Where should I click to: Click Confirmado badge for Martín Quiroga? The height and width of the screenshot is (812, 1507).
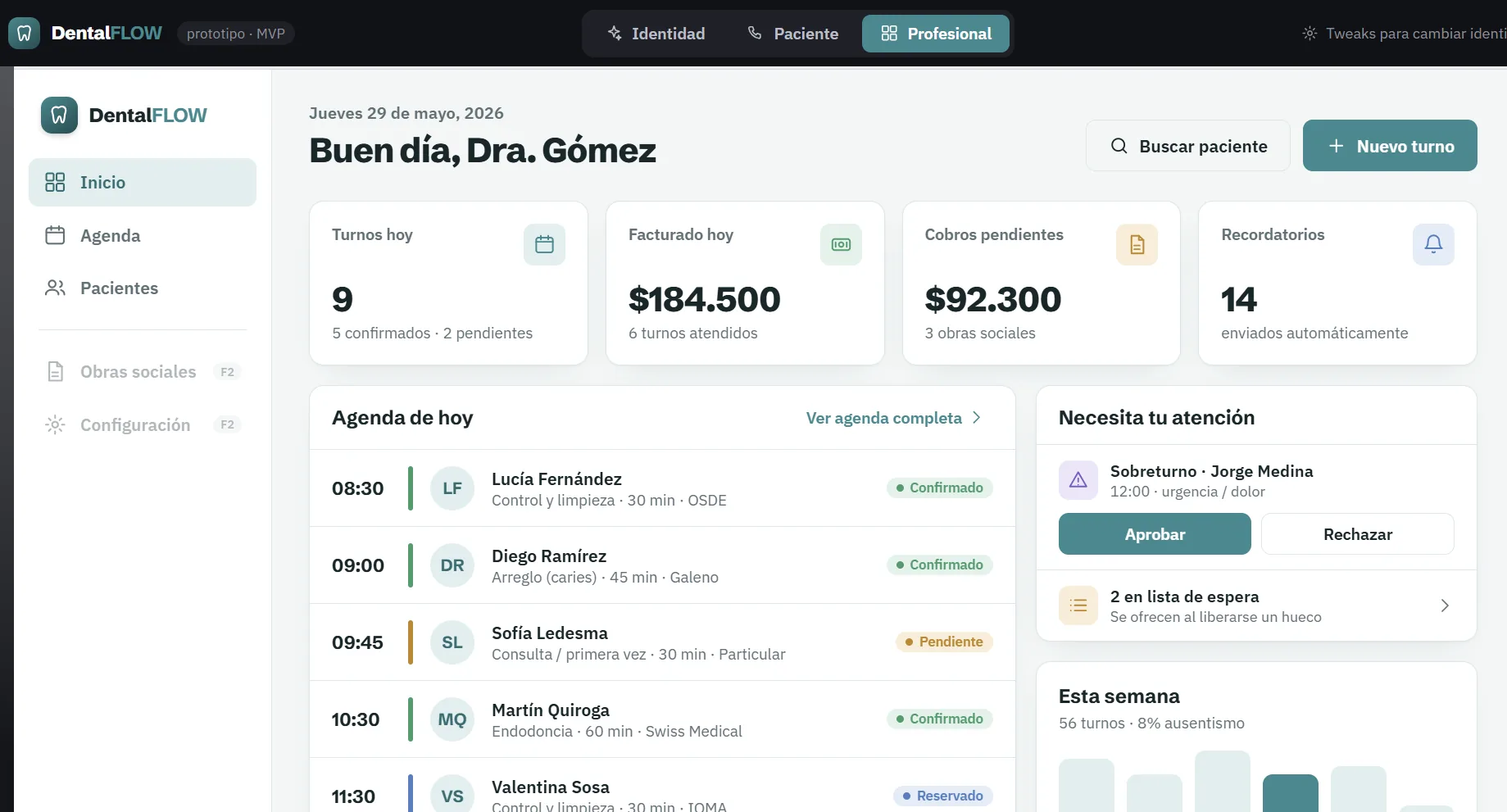click(940, 719)
